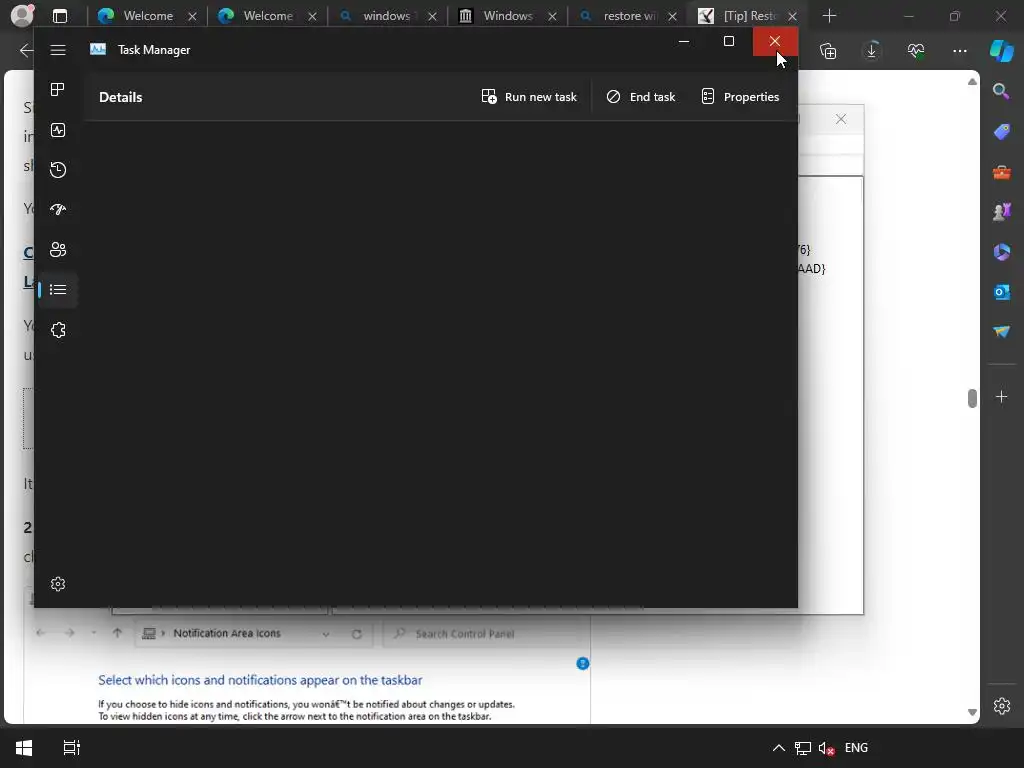This screenshot has width=1024, height=768.
Task: Open a new browser tab
Action: point(829,16)
